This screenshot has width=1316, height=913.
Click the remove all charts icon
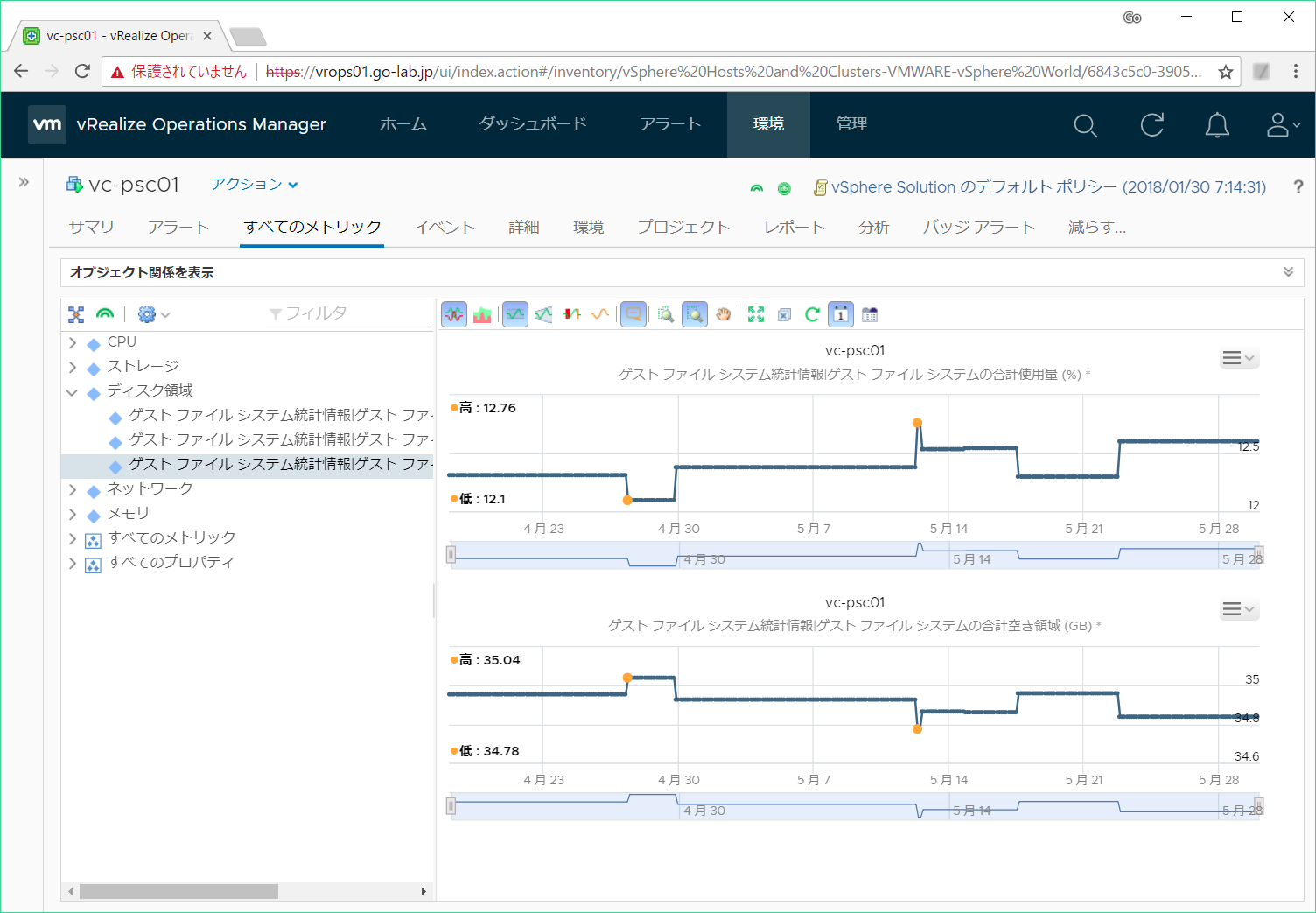(785, 314)
